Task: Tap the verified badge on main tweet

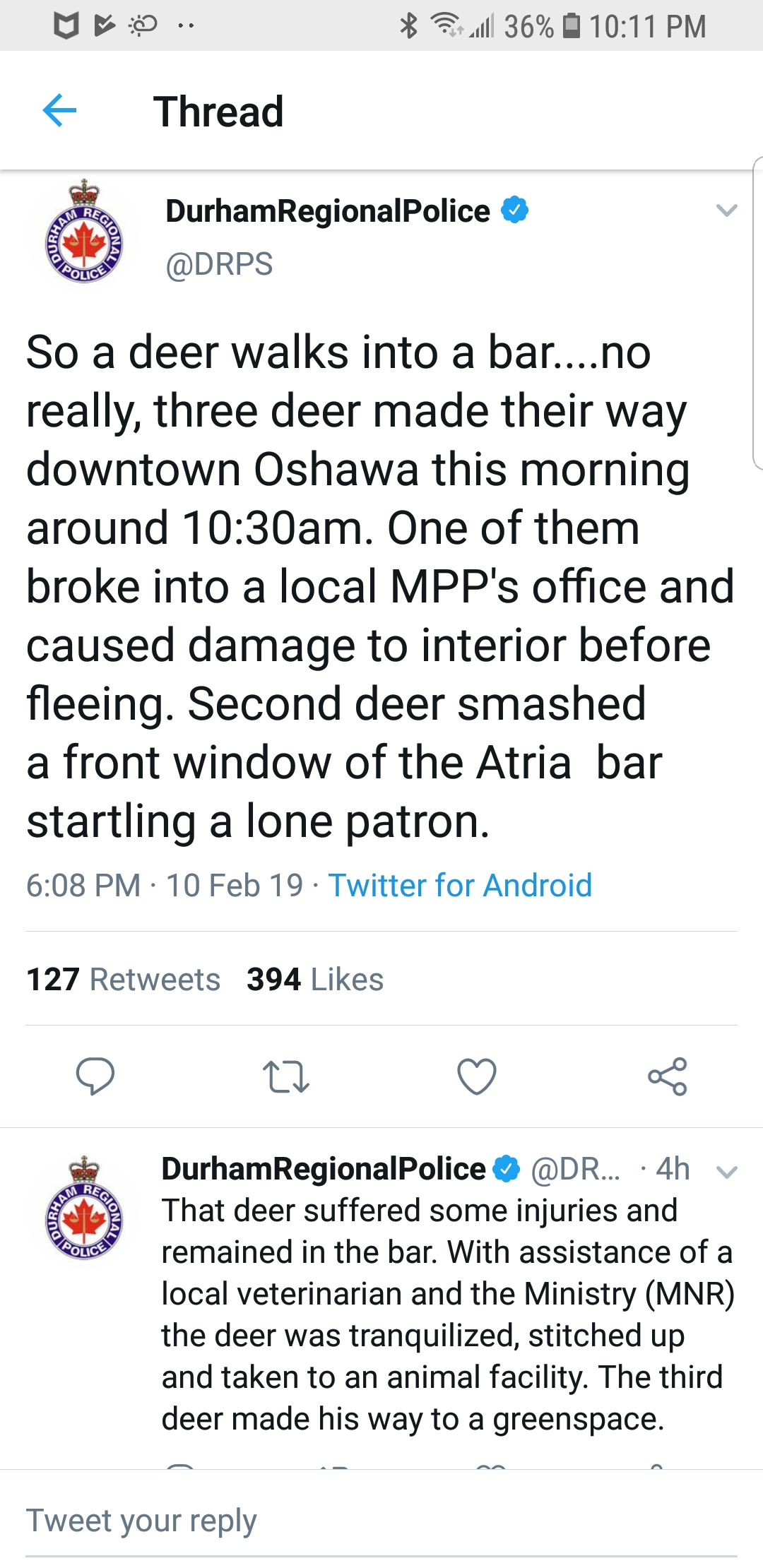Action: 514,210
